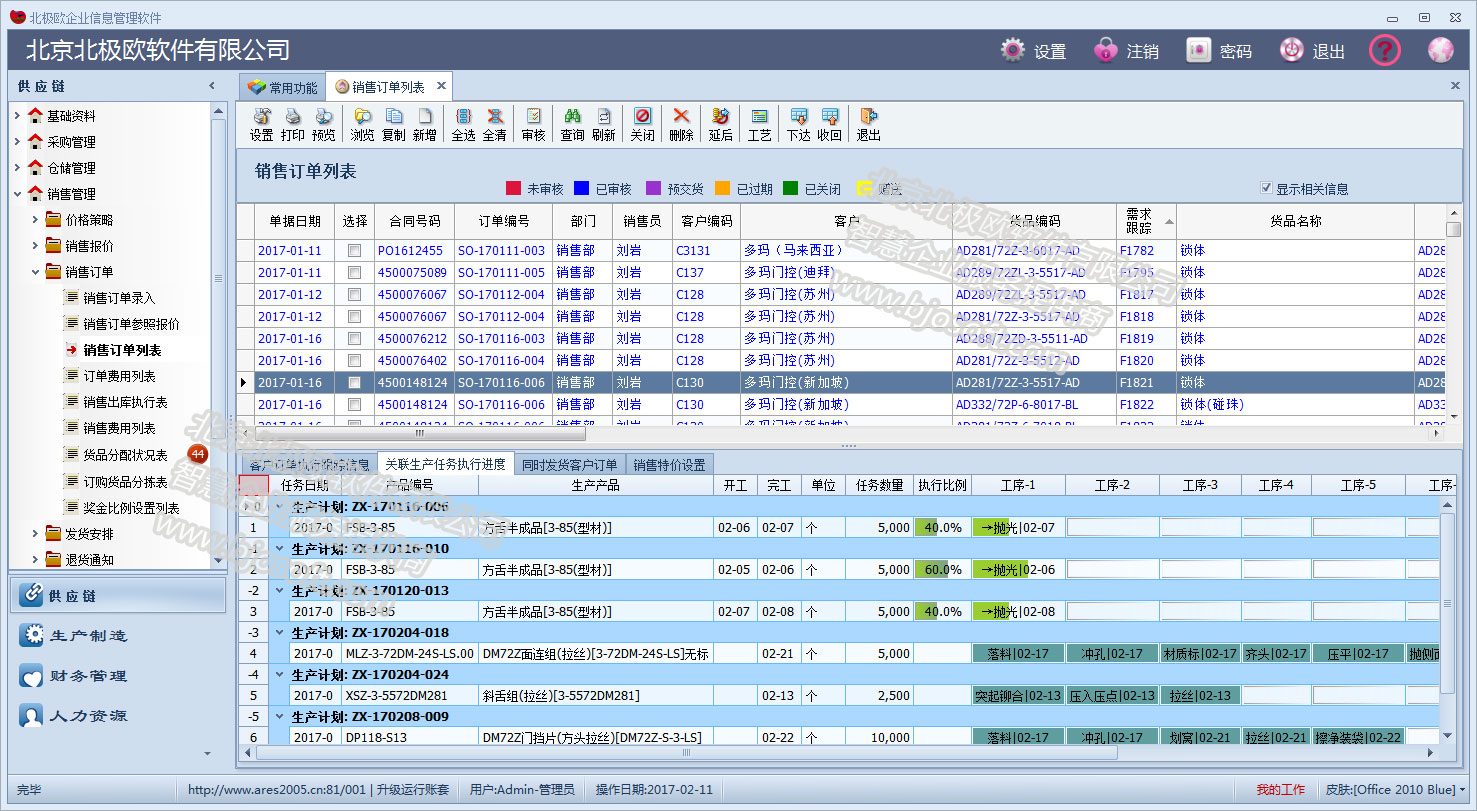Viewport: 1477px width, 811px height.
Task: Tick the checkbox for row SO-170112-004 F1817
Action: (x=354, y=295)
